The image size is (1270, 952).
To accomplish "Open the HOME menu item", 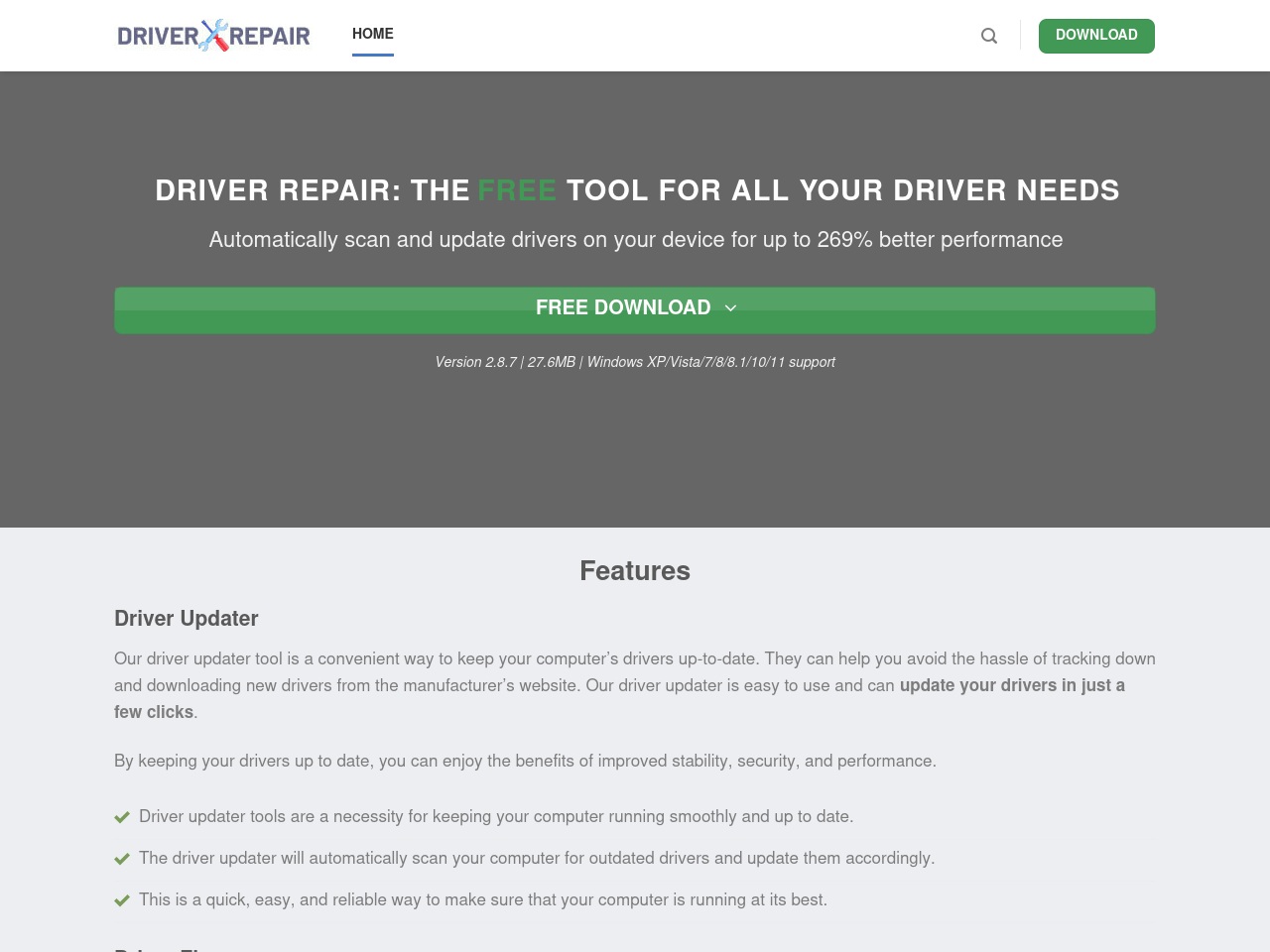I will click(x=373, y=34).
